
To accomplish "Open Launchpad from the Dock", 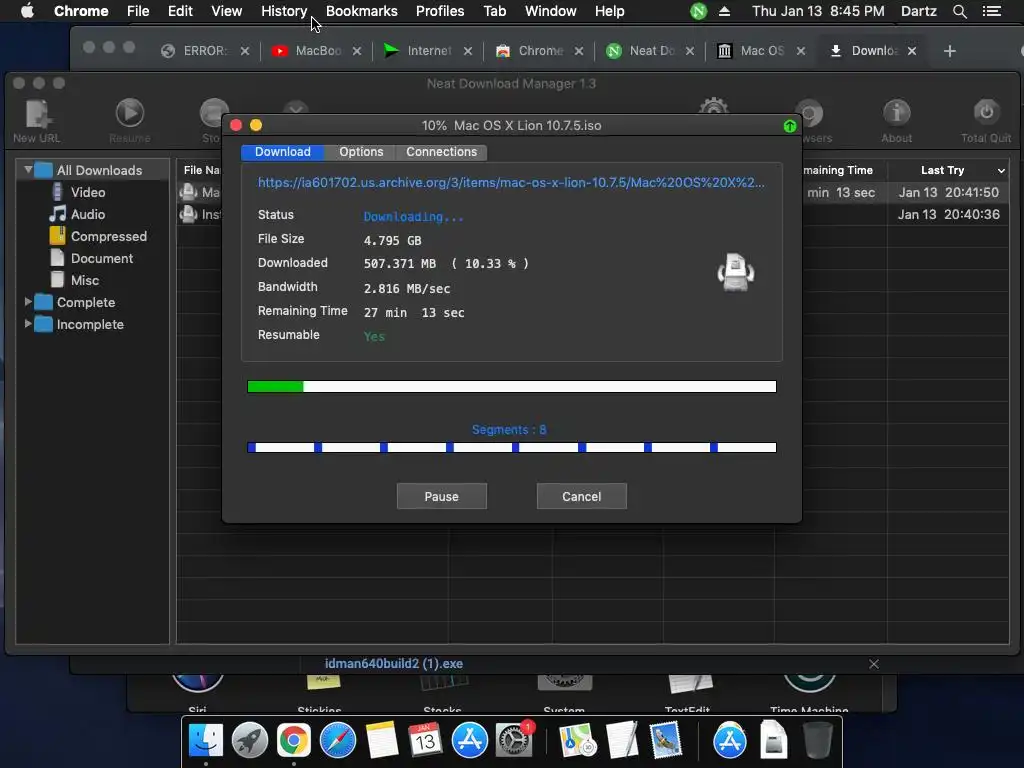I will pos(249,741).
